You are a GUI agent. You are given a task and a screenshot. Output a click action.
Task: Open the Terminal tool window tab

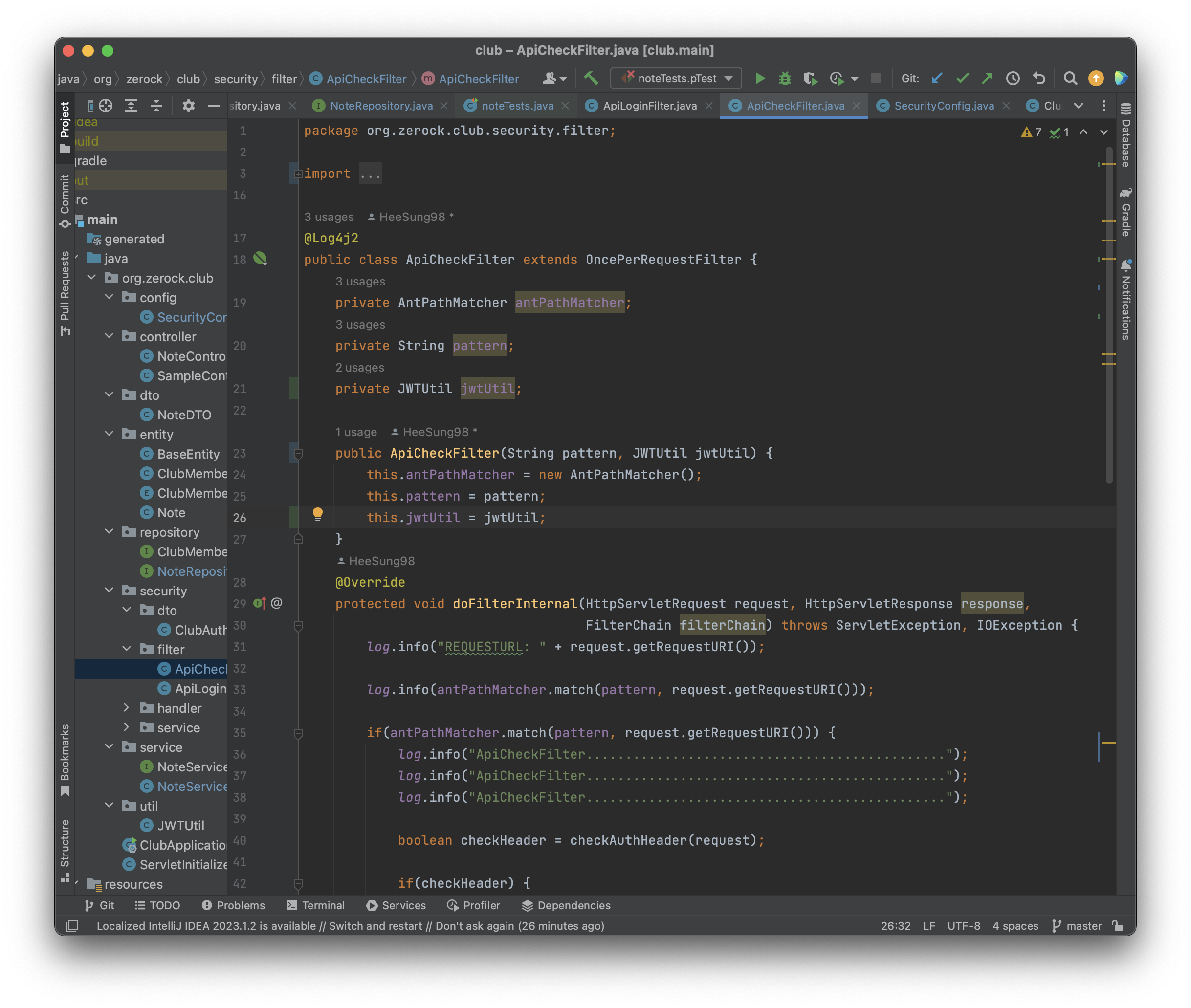[x=315, y=905]
